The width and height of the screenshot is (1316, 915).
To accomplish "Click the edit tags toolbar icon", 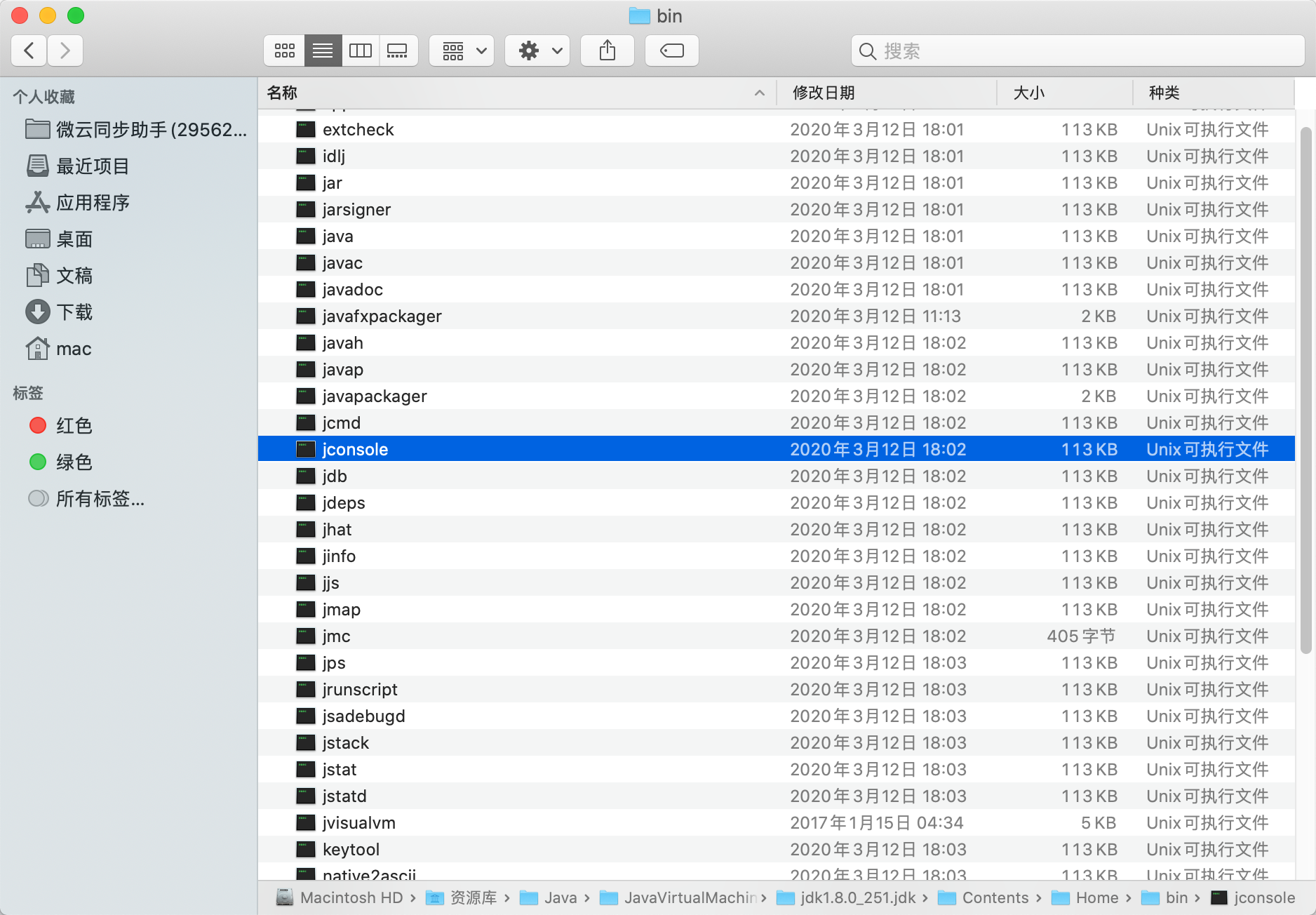I will click(671, 51).
